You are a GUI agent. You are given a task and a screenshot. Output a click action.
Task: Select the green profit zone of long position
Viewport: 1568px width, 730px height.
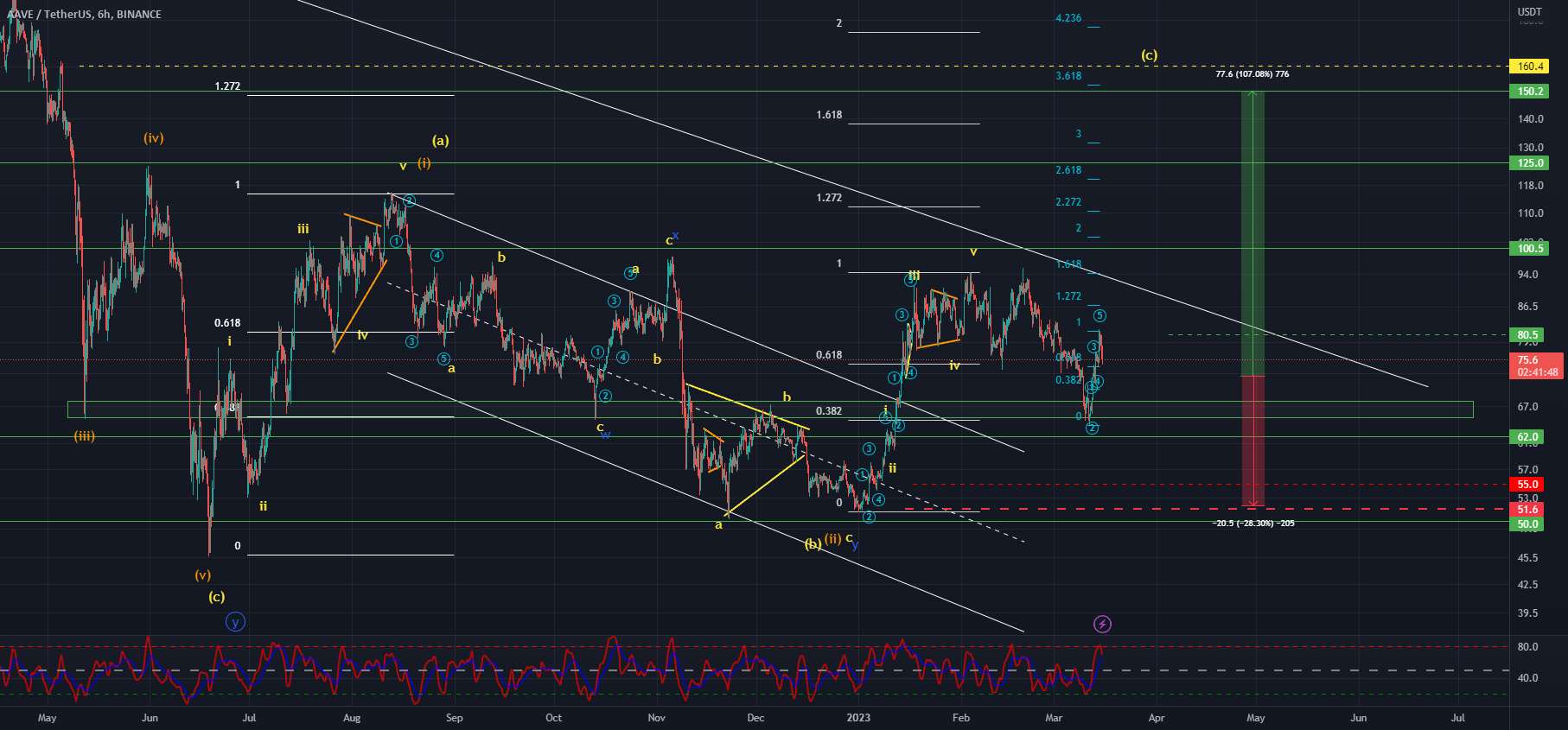(x=1253, y=233)
